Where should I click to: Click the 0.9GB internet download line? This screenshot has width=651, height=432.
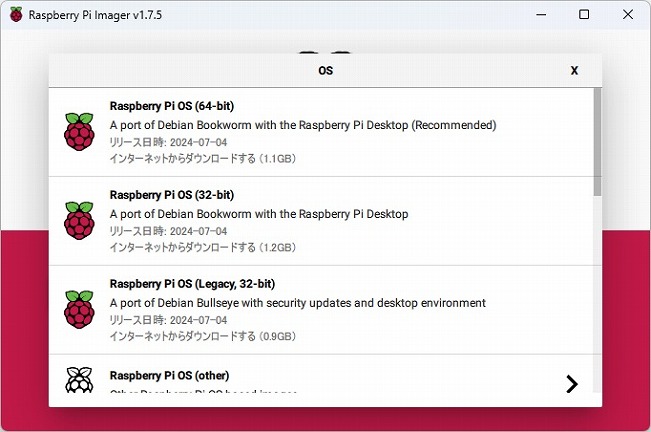coord(203,336)
